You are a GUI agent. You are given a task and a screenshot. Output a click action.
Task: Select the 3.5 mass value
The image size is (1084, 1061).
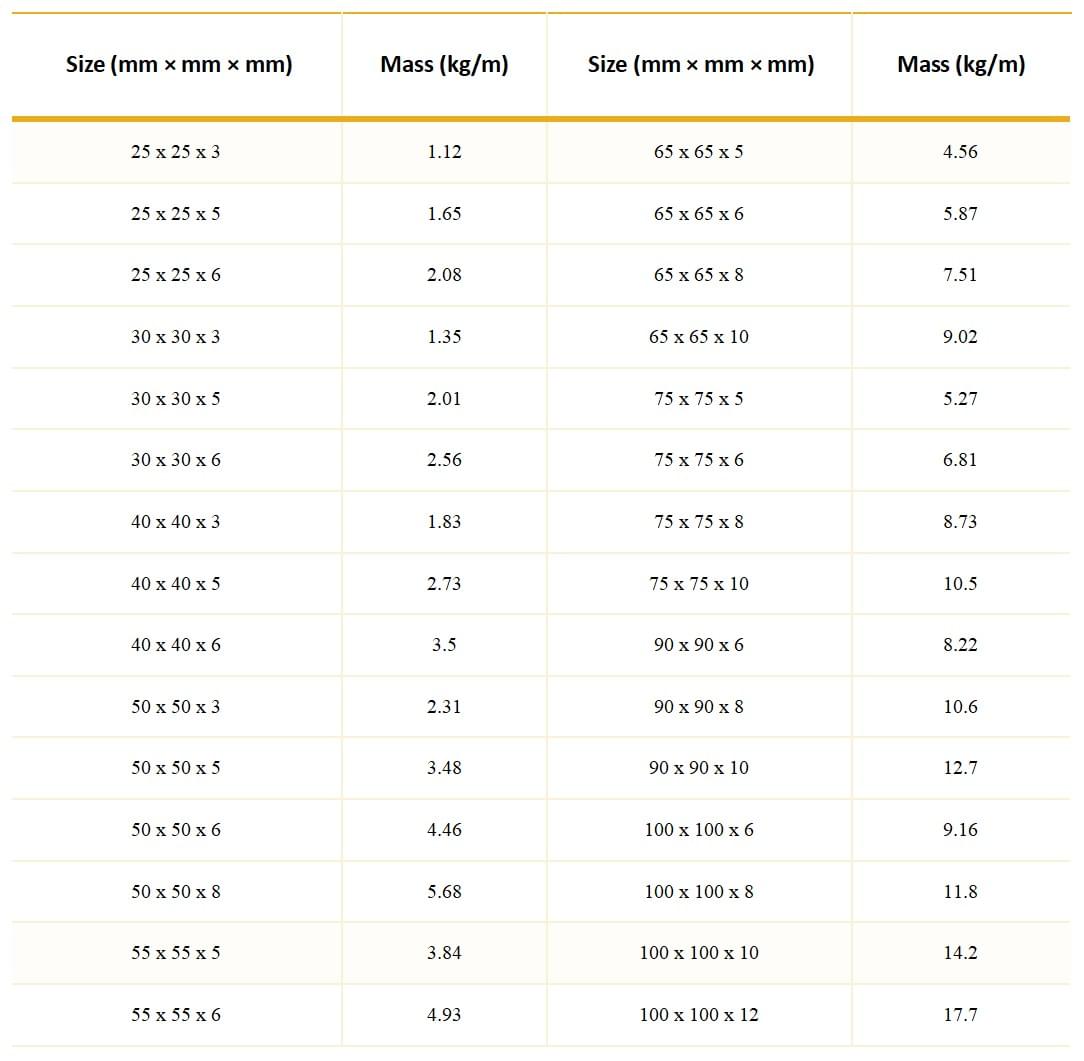pos(444,645)
